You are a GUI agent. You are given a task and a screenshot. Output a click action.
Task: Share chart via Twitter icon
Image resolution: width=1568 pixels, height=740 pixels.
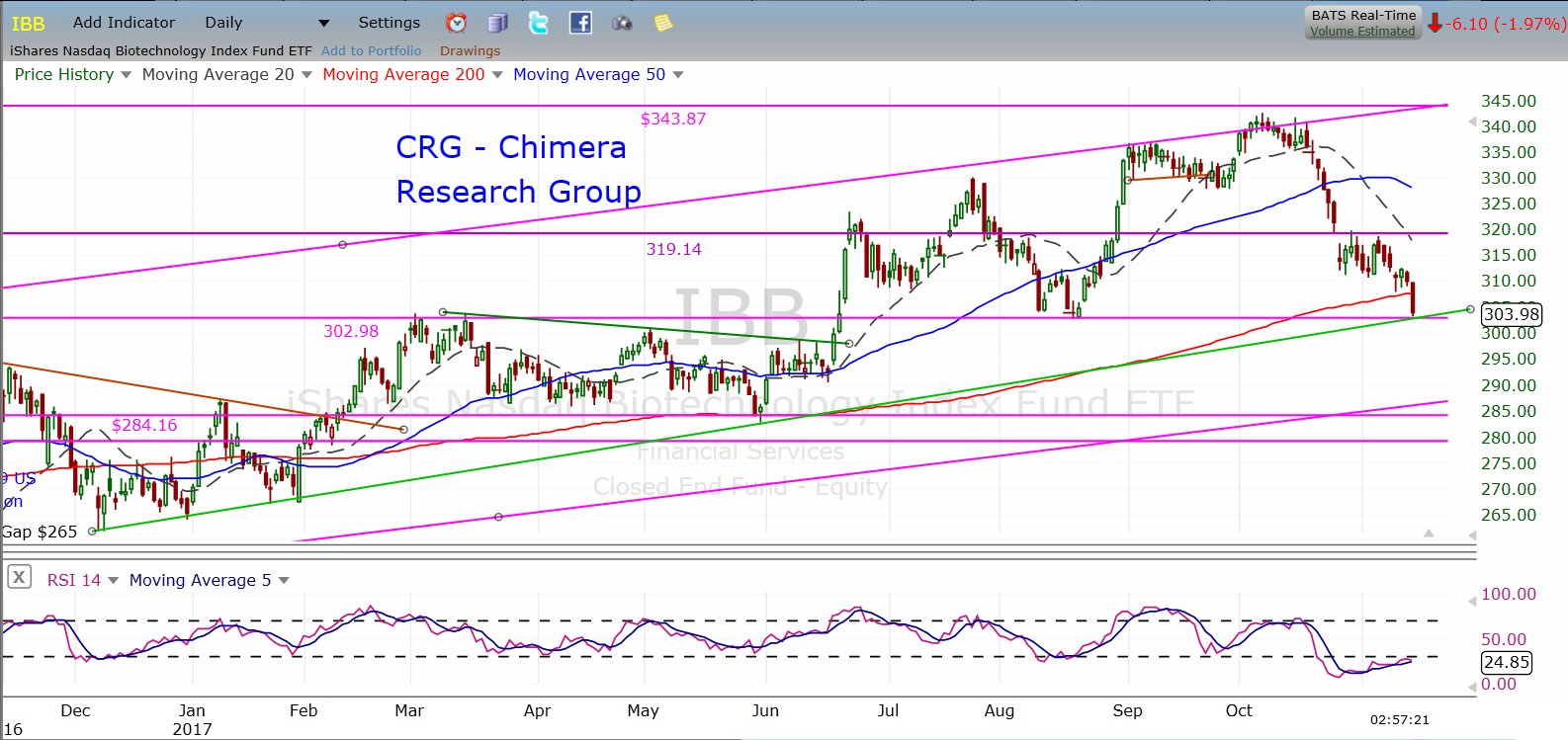[x=539, y=22]
